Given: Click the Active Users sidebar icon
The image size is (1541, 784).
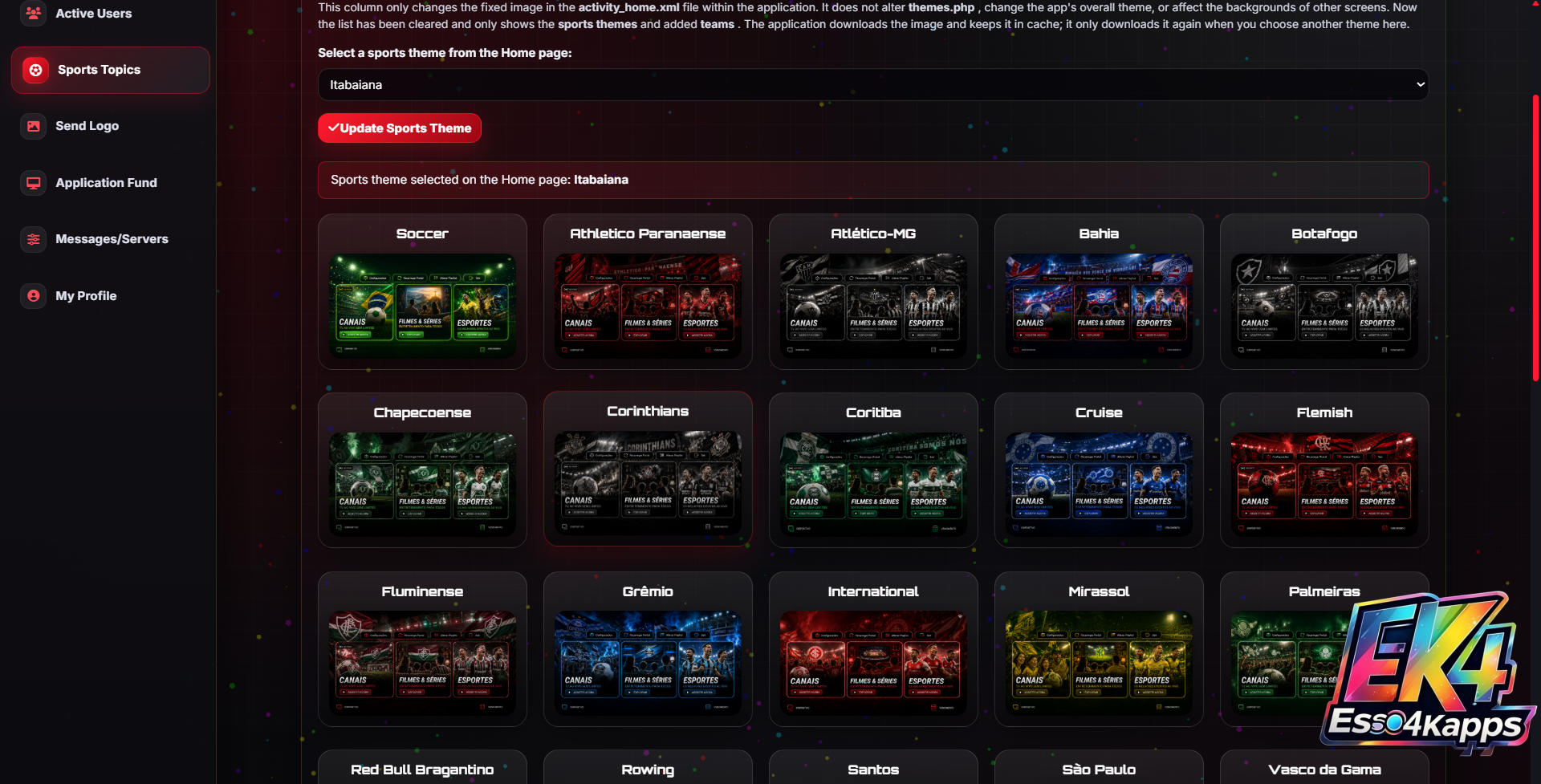Looking at the screenshot, I should (x=33, y=13).
